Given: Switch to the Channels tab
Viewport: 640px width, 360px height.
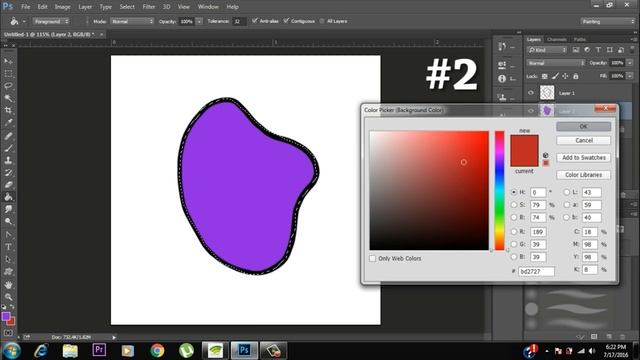Looking at the screenshot, I should [557, 40].
